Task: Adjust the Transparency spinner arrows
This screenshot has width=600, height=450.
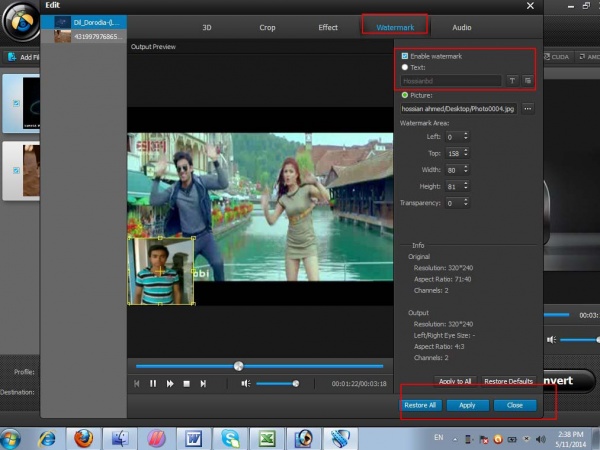Action: [465, 203]
